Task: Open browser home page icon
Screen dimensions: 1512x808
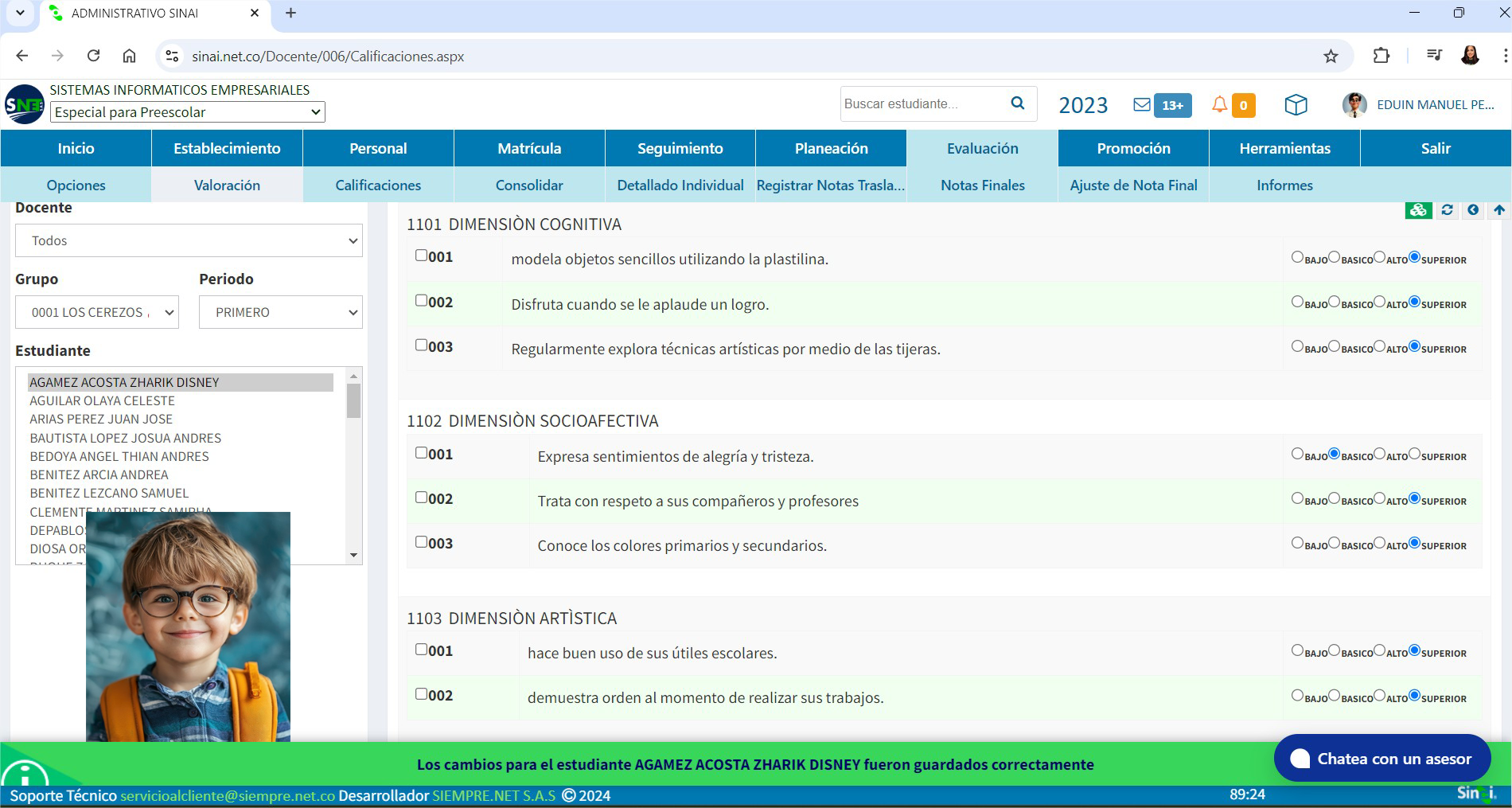Action: [x=129, y=56]
